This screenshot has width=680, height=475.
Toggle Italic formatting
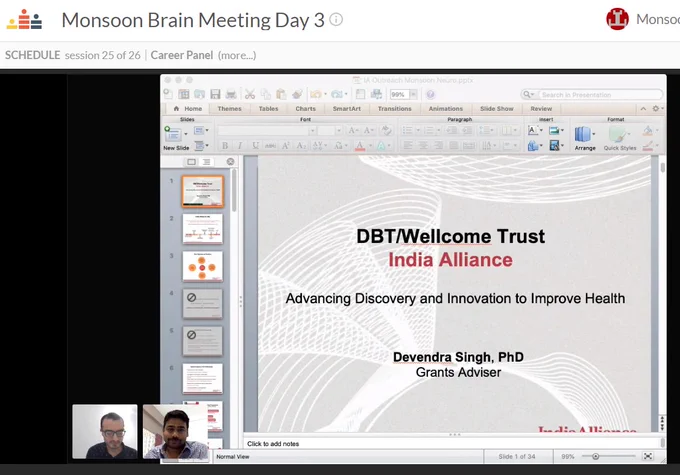240,146
